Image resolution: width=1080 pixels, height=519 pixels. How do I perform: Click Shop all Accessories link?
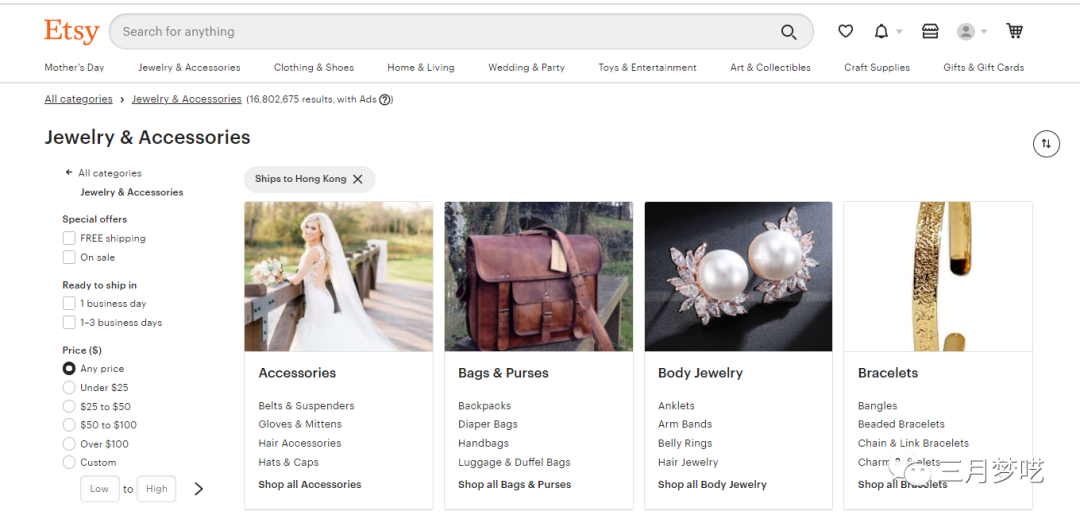(309, 484)
